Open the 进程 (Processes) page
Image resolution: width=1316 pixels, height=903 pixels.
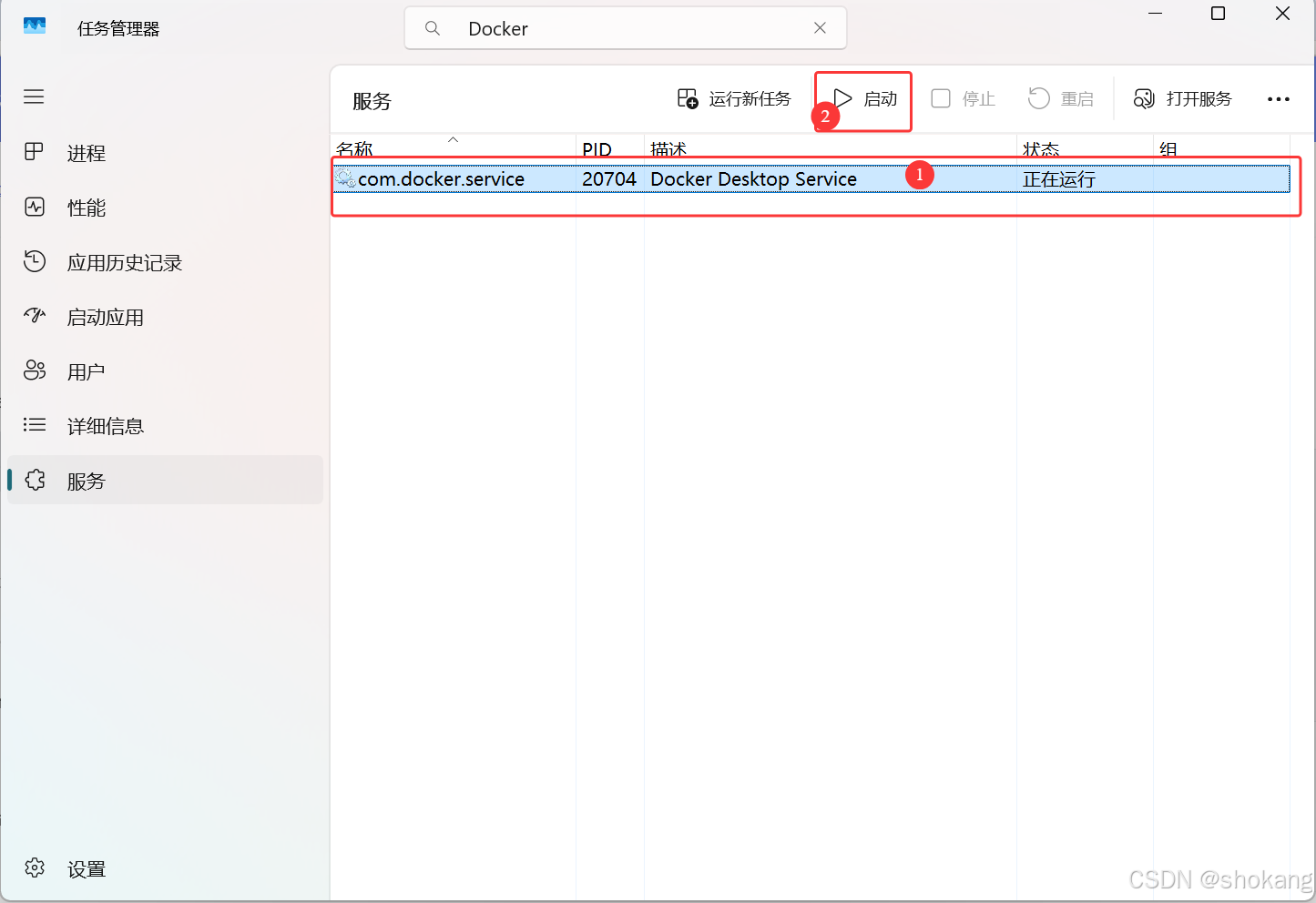[87, 153]
